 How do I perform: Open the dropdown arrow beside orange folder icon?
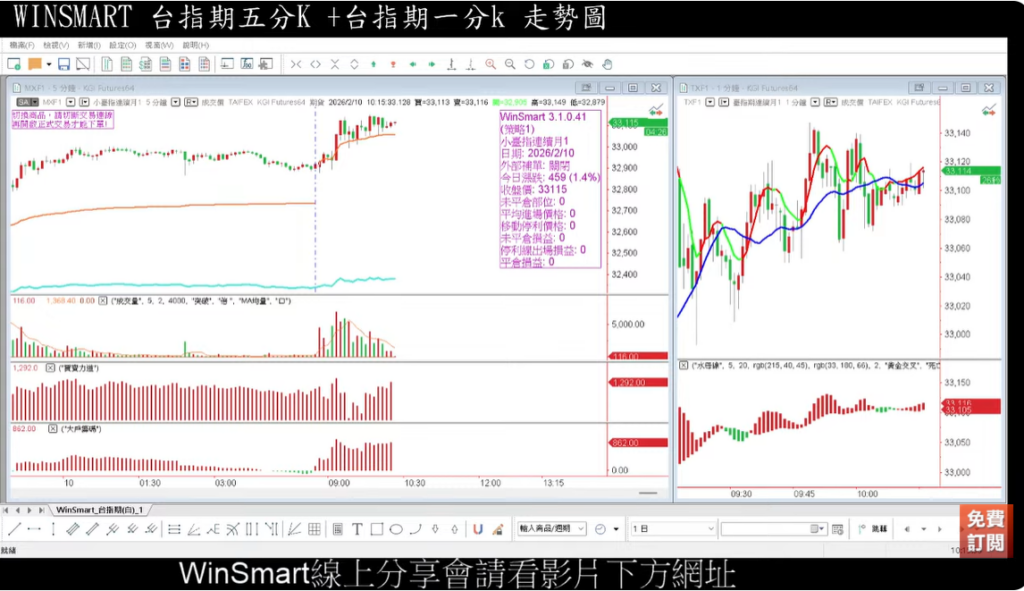pos(46,65)
